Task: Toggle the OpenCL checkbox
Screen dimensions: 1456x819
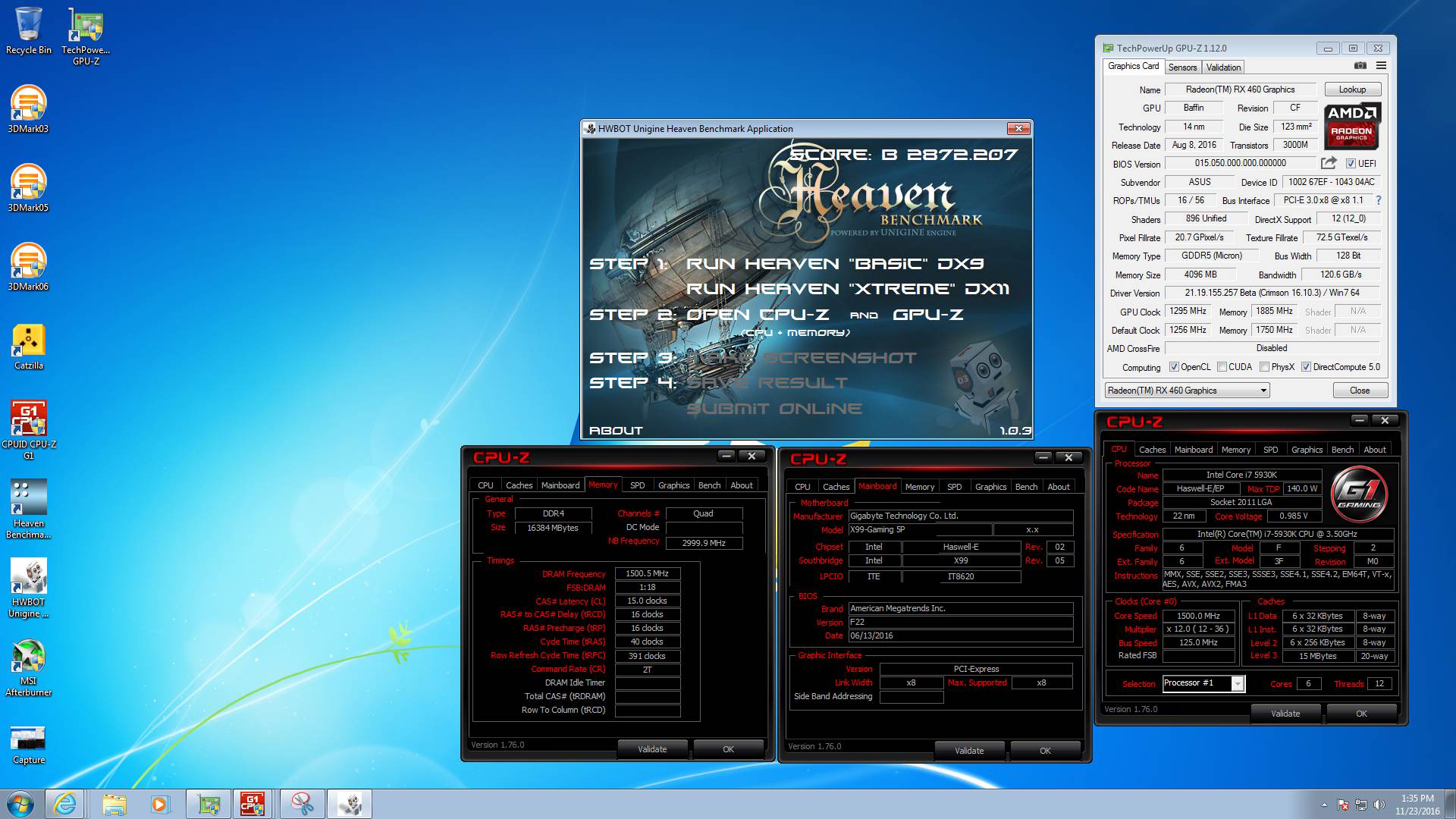Action: [x=1174, y=367]
